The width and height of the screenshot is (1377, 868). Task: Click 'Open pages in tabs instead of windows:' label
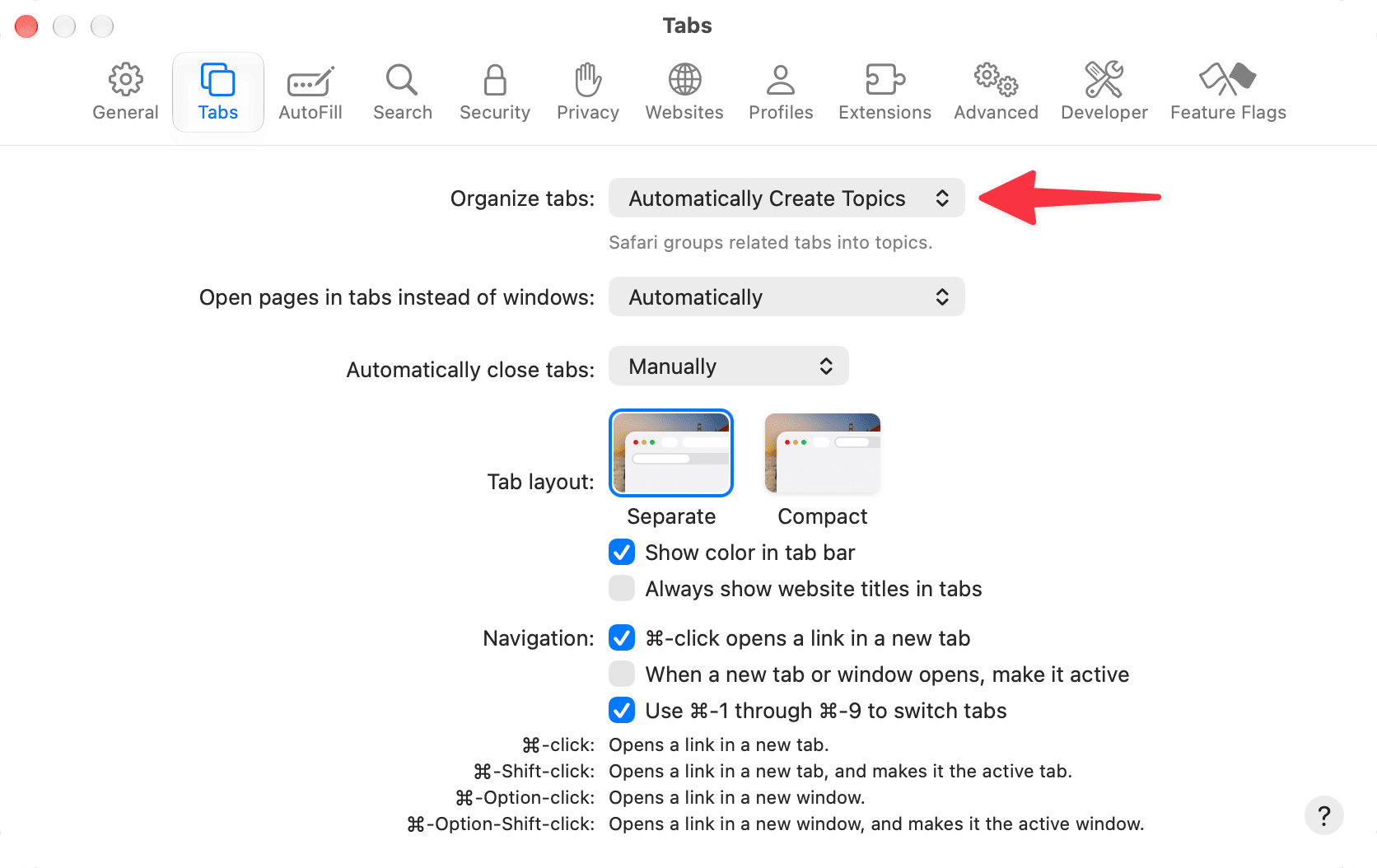397,297
